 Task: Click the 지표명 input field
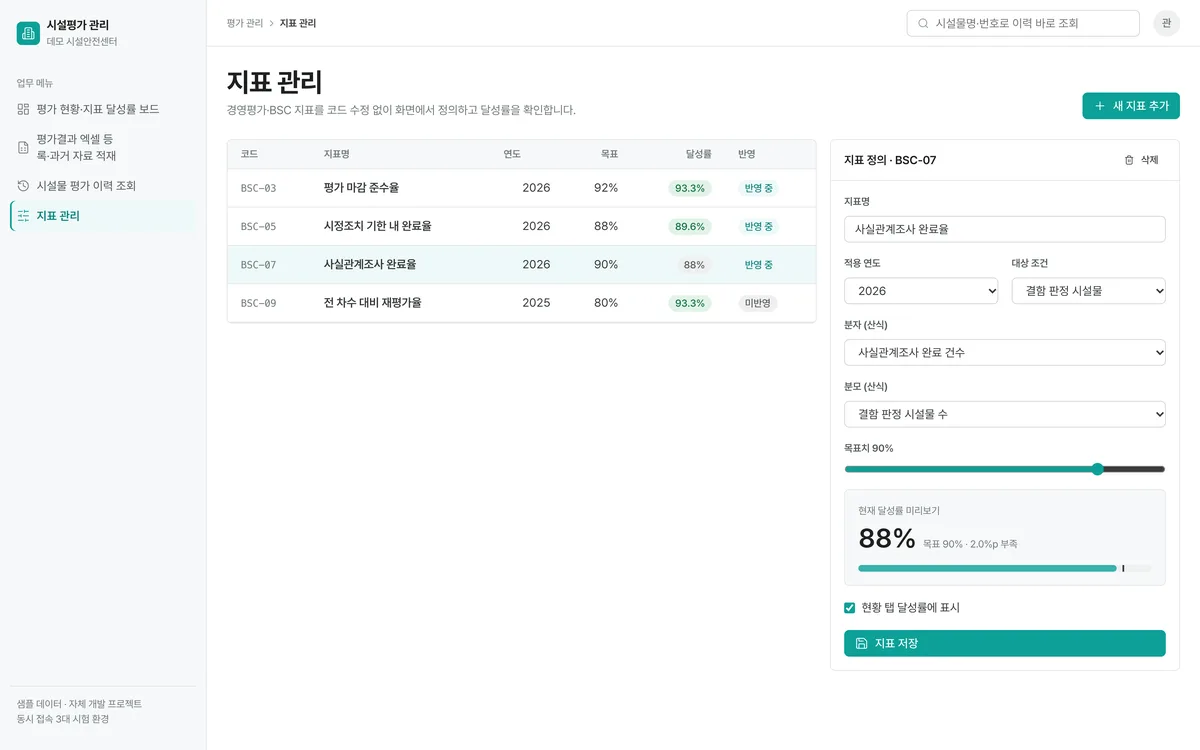point(1005,229)
